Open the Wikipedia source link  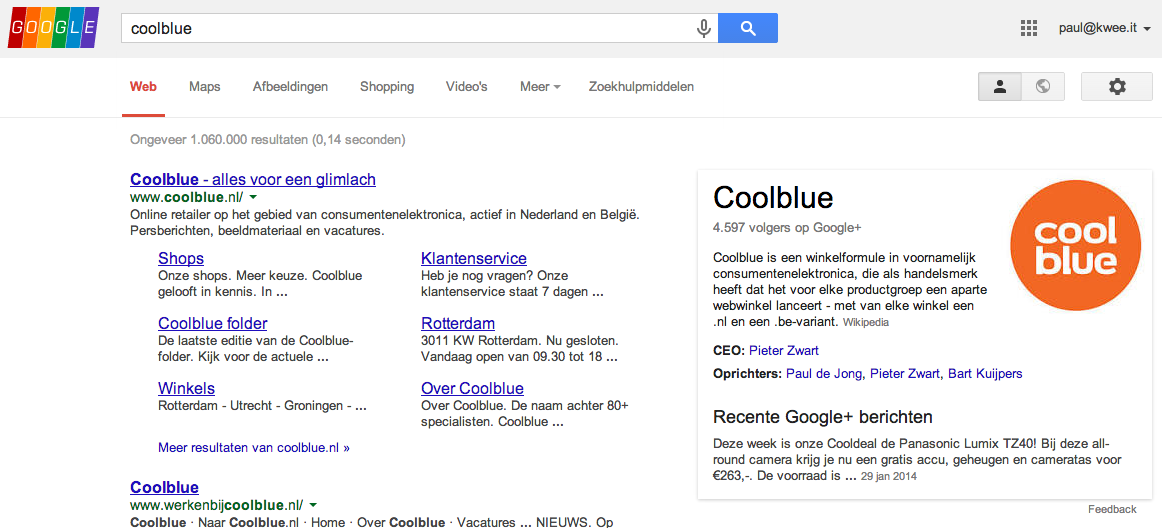[866, 323]
